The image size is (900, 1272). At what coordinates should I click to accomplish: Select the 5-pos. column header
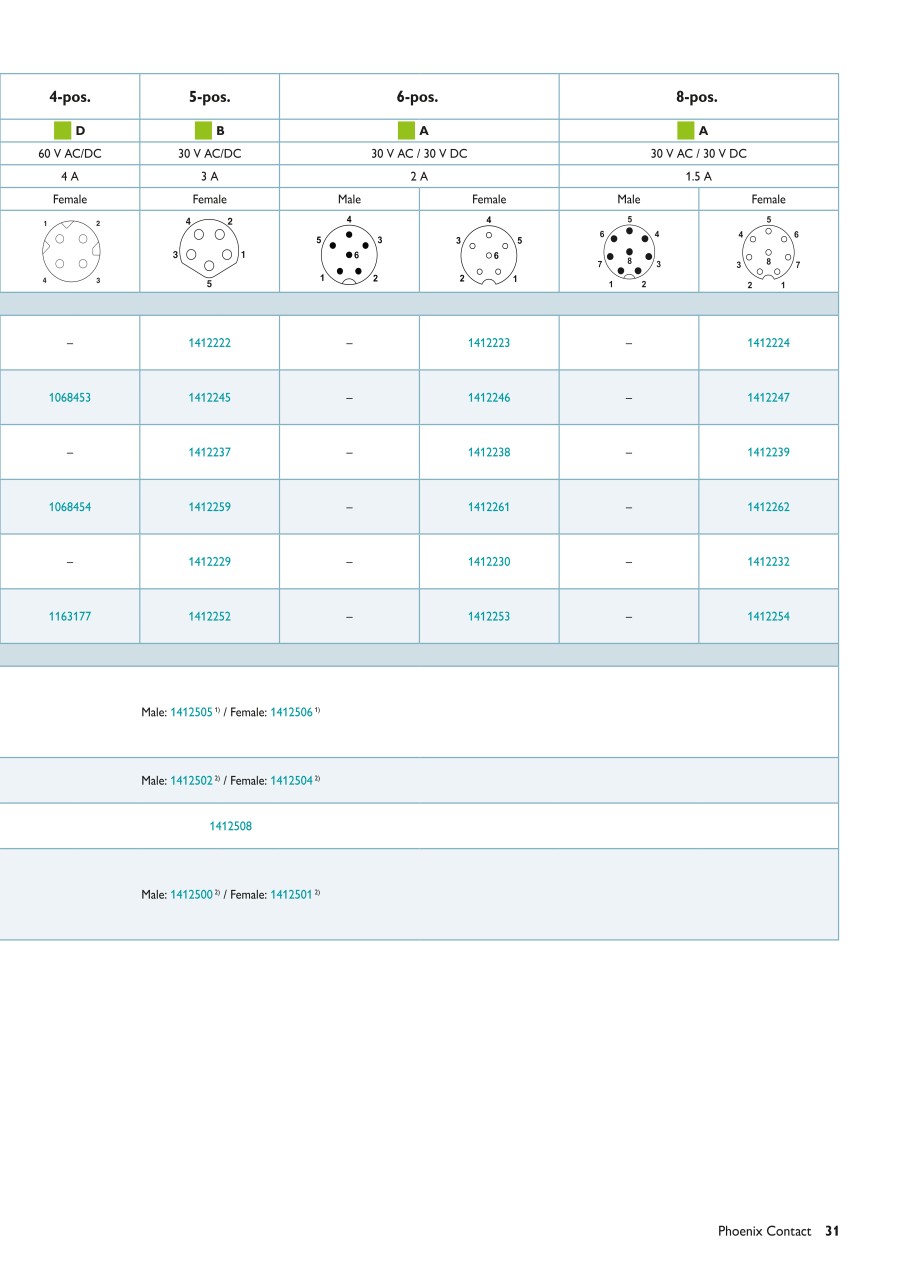pos(209,97)
